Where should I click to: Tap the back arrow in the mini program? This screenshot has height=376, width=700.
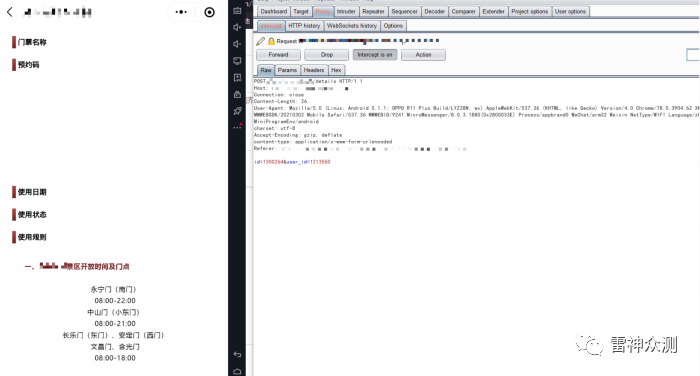click(10, 12)
